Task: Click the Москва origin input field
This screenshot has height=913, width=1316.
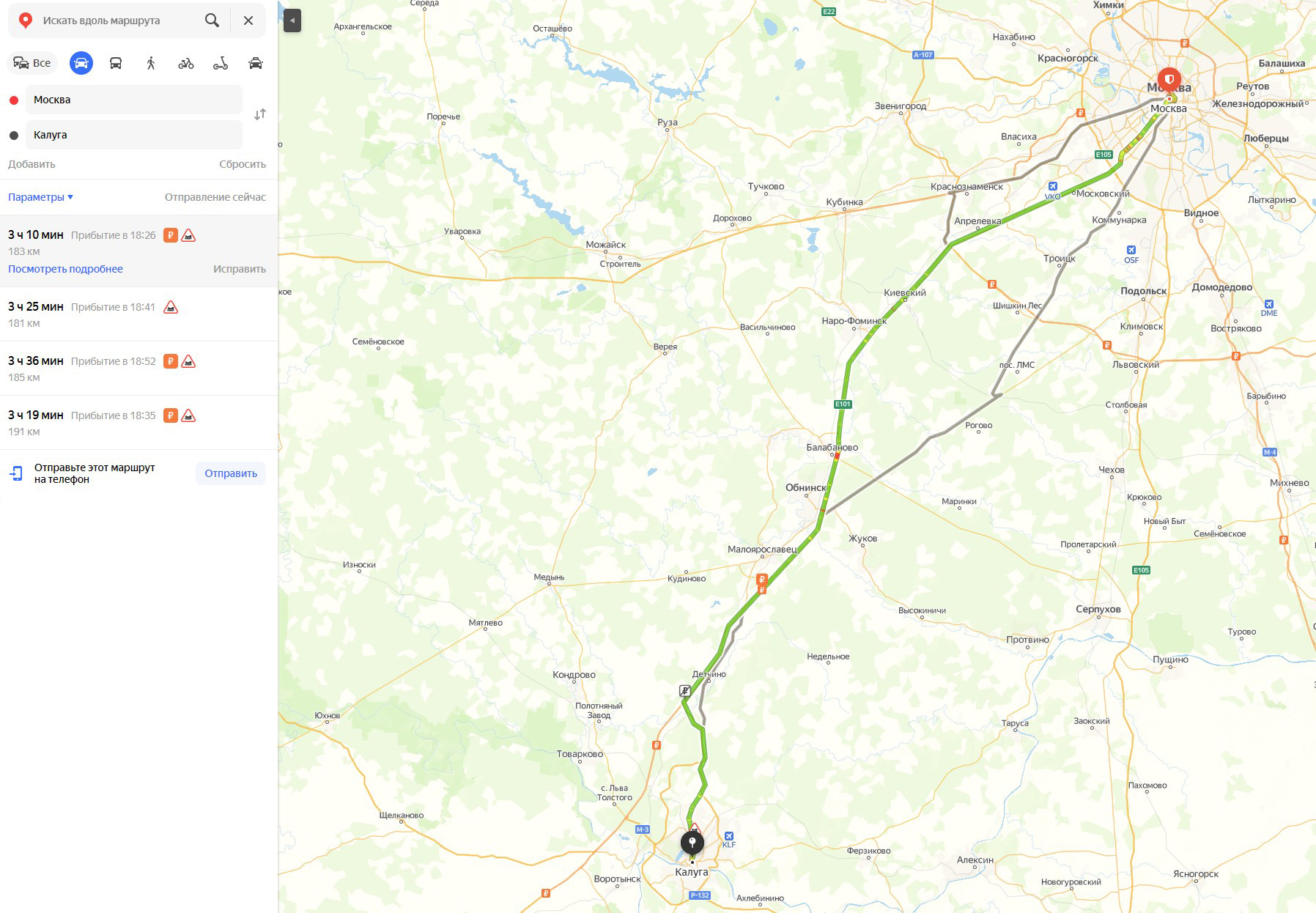Action: pyautogui.click(x=134, y=100)
